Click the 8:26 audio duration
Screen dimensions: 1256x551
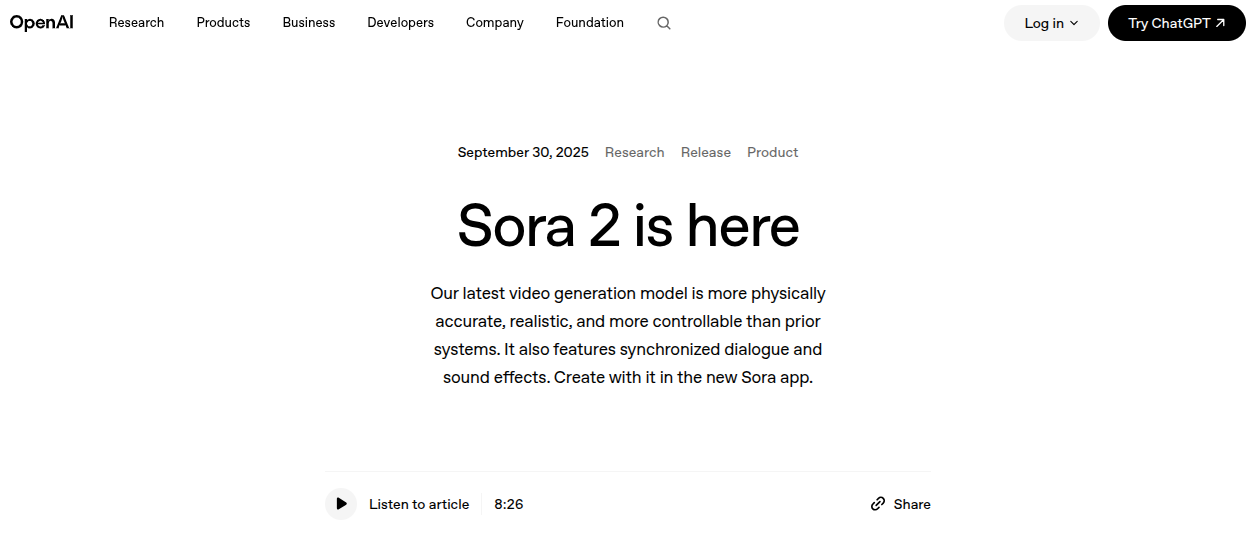point(509,504)
